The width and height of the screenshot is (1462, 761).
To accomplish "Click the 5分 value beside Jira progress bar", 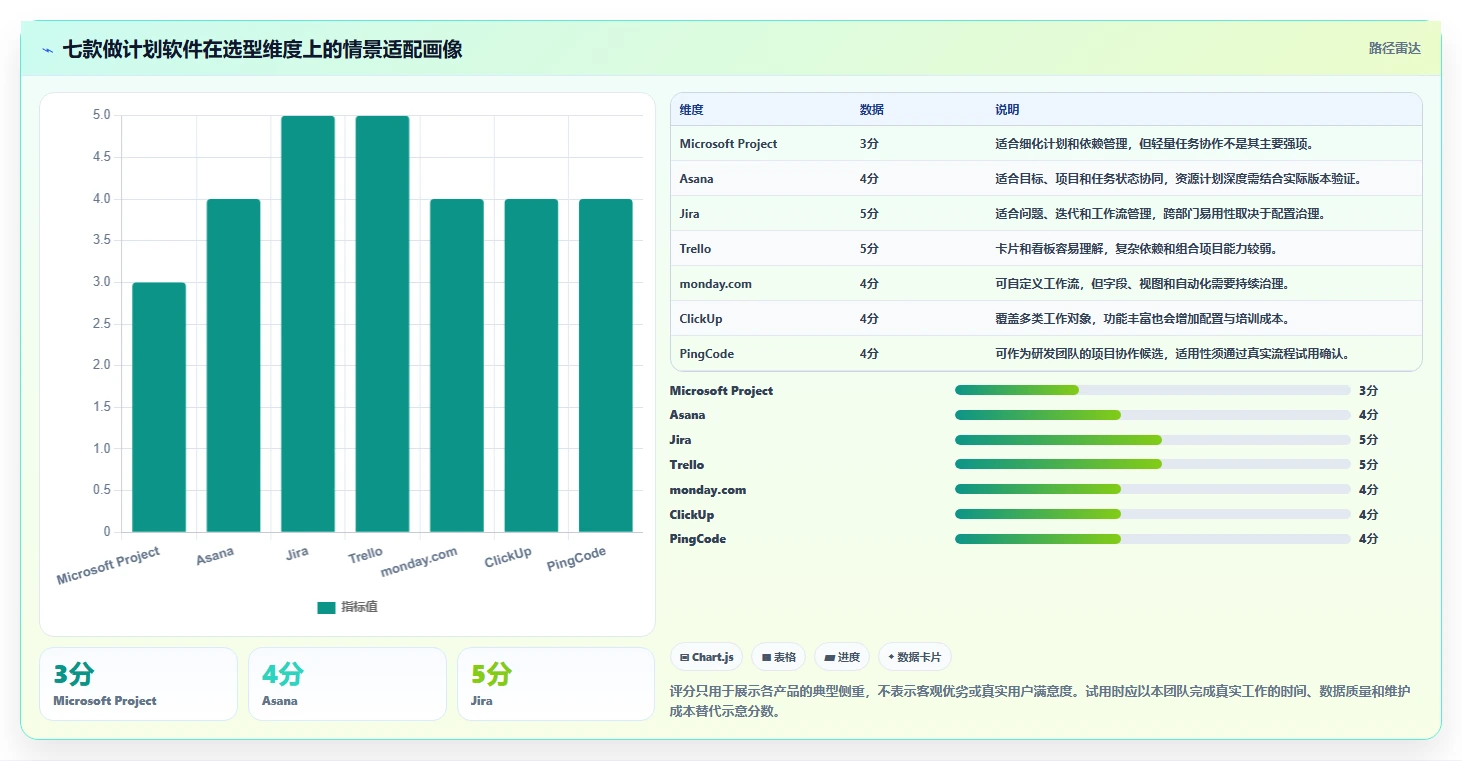I will tap(1368, 440).
